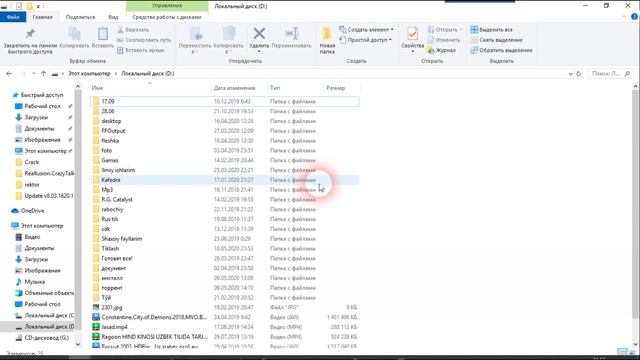Select the Constantine.City.of.Demons video file
640x360 pixels.
pos(224,317)
